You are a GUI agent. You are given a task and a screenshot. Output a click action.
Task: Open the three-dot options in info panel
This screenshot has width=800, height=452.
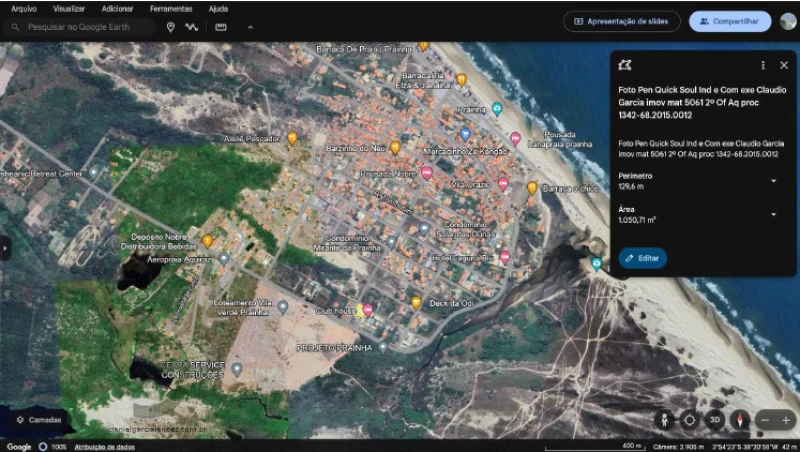[x=763, y=65]
